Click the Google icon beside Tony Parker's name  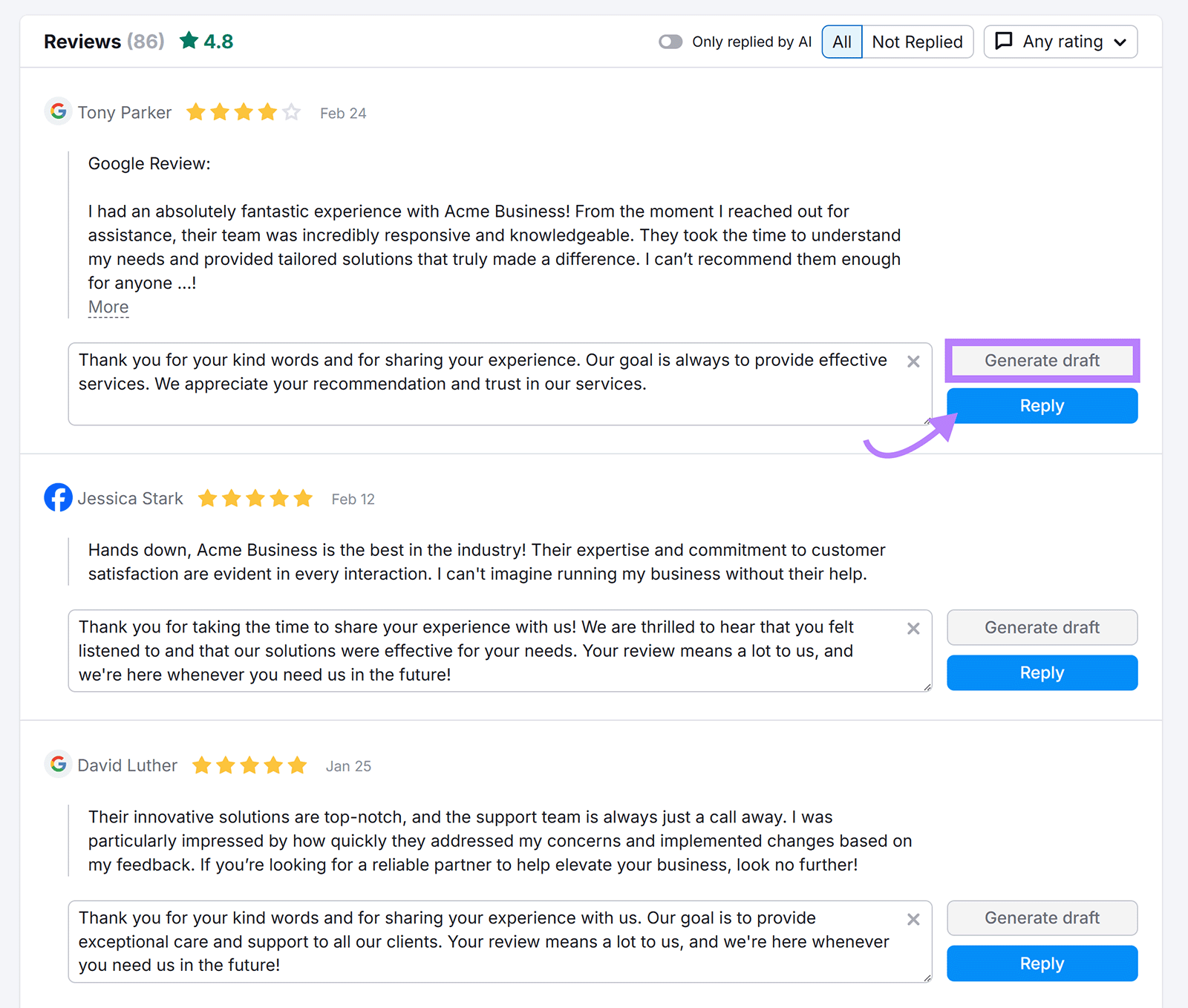point(58,112)
